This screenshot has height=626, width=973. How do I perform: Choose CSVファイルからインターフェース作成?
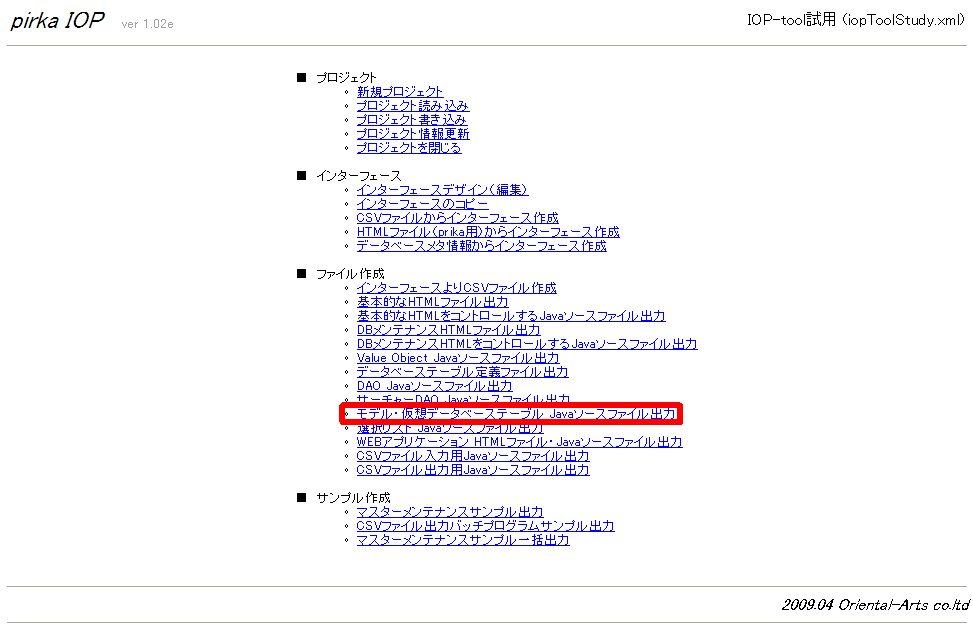click(x=457, y=218)
